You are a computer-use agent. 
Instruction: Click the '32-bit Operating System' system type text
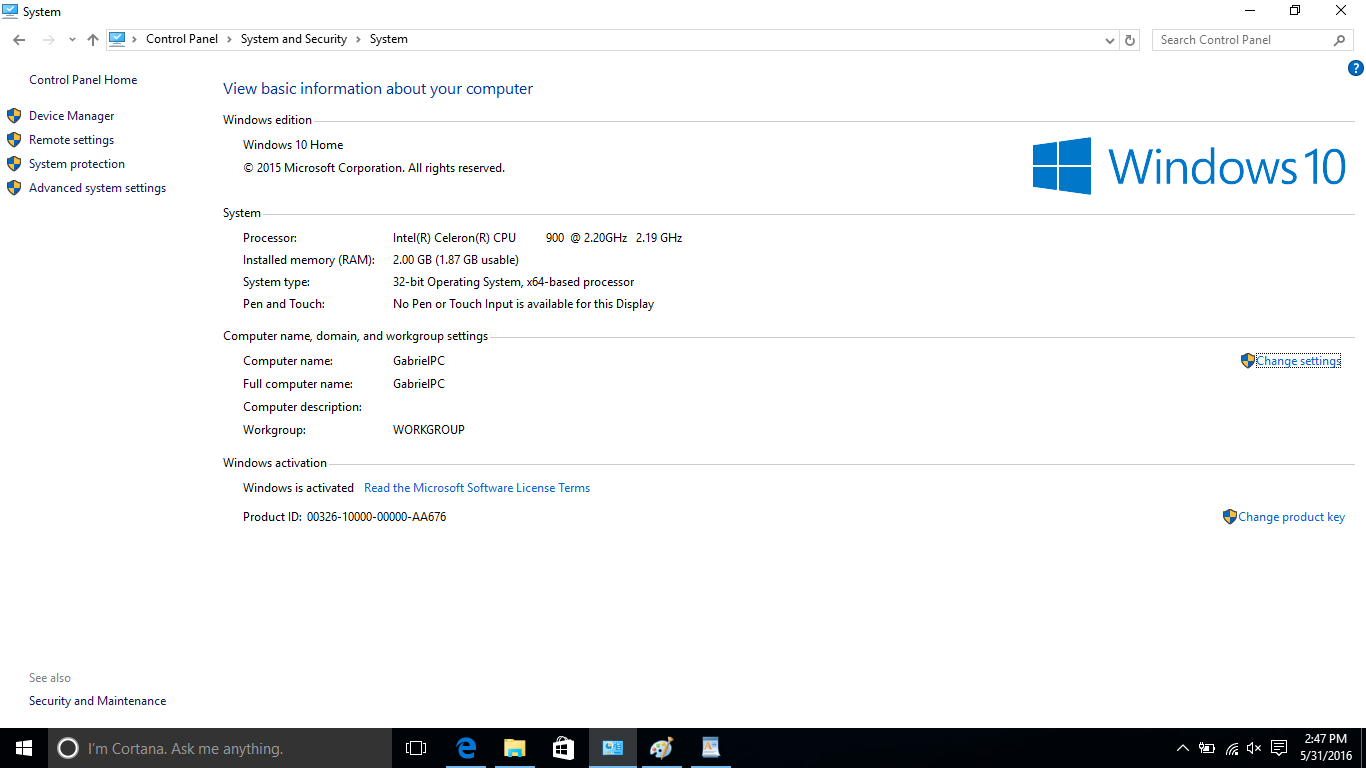coord(457,282)
